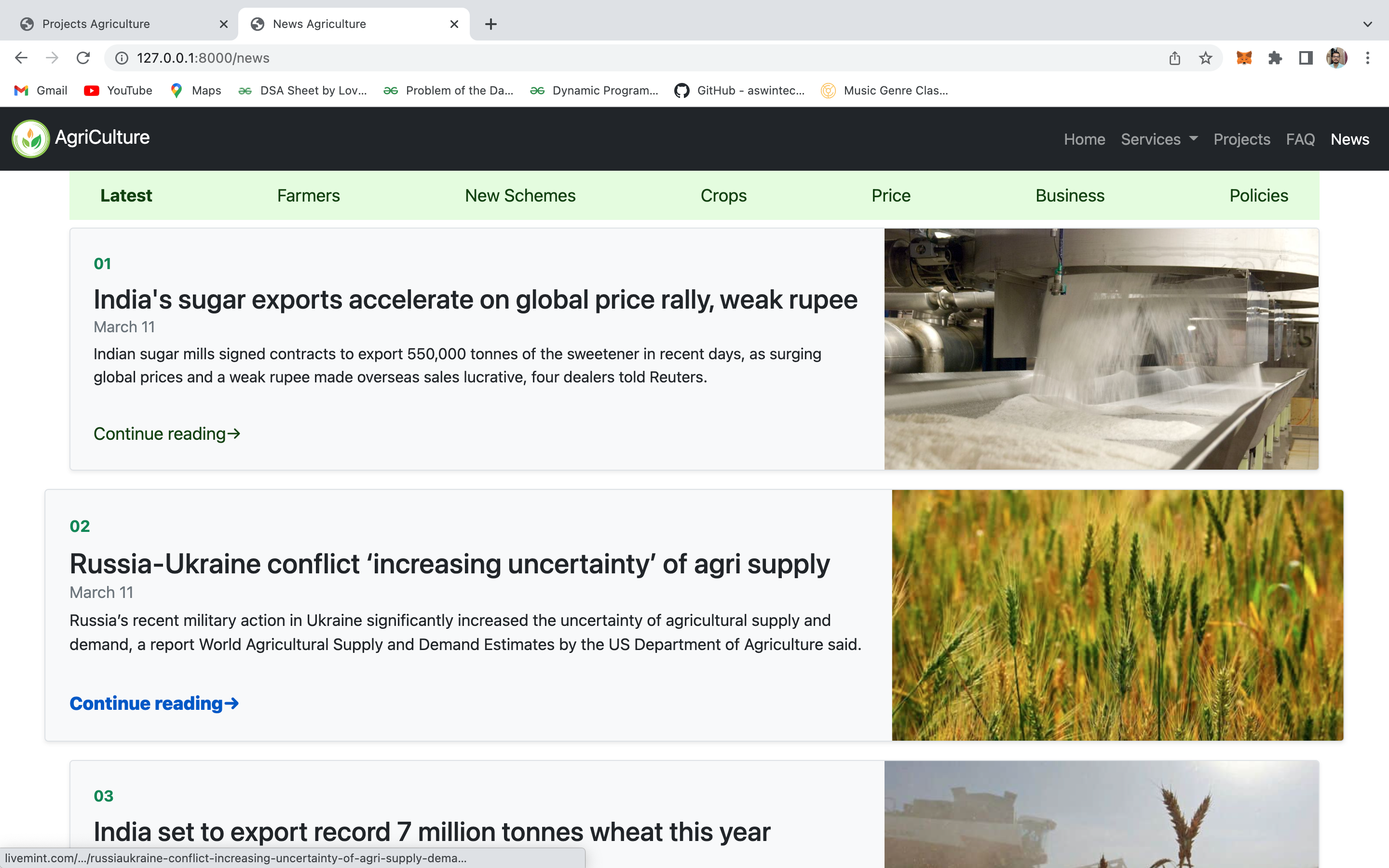Open a new tab with the plus icon
Screen dimensions: 1389x868
[x=491, y=24]
